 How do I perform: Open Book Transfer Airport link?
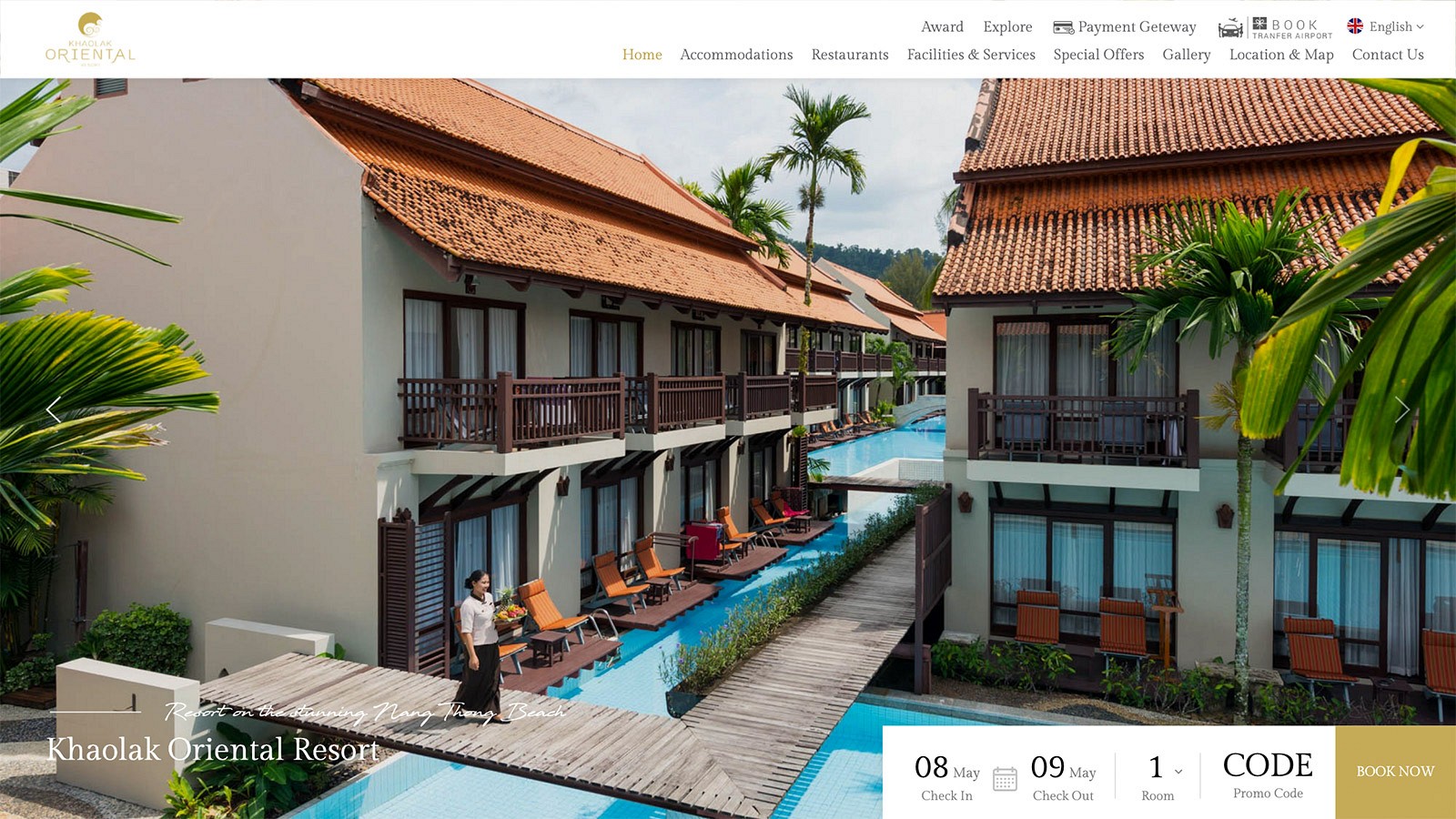pos(1292,28)
